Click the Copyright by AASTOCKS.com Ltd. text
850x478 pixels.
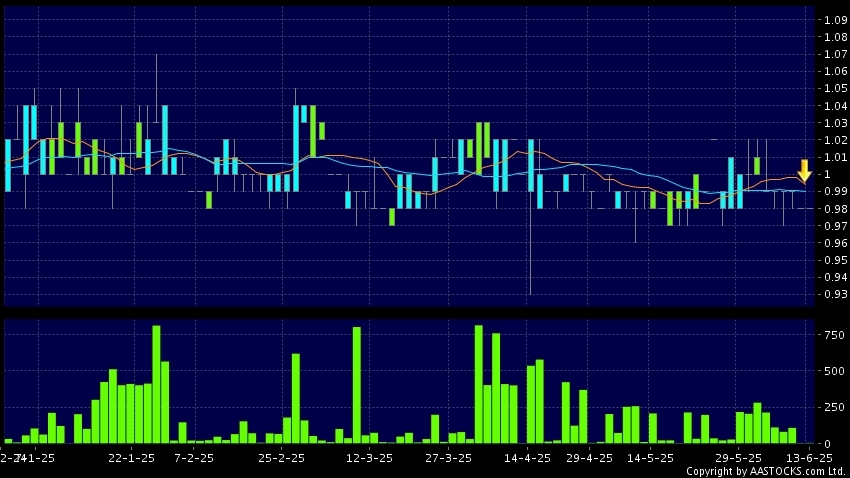point(765,471)
